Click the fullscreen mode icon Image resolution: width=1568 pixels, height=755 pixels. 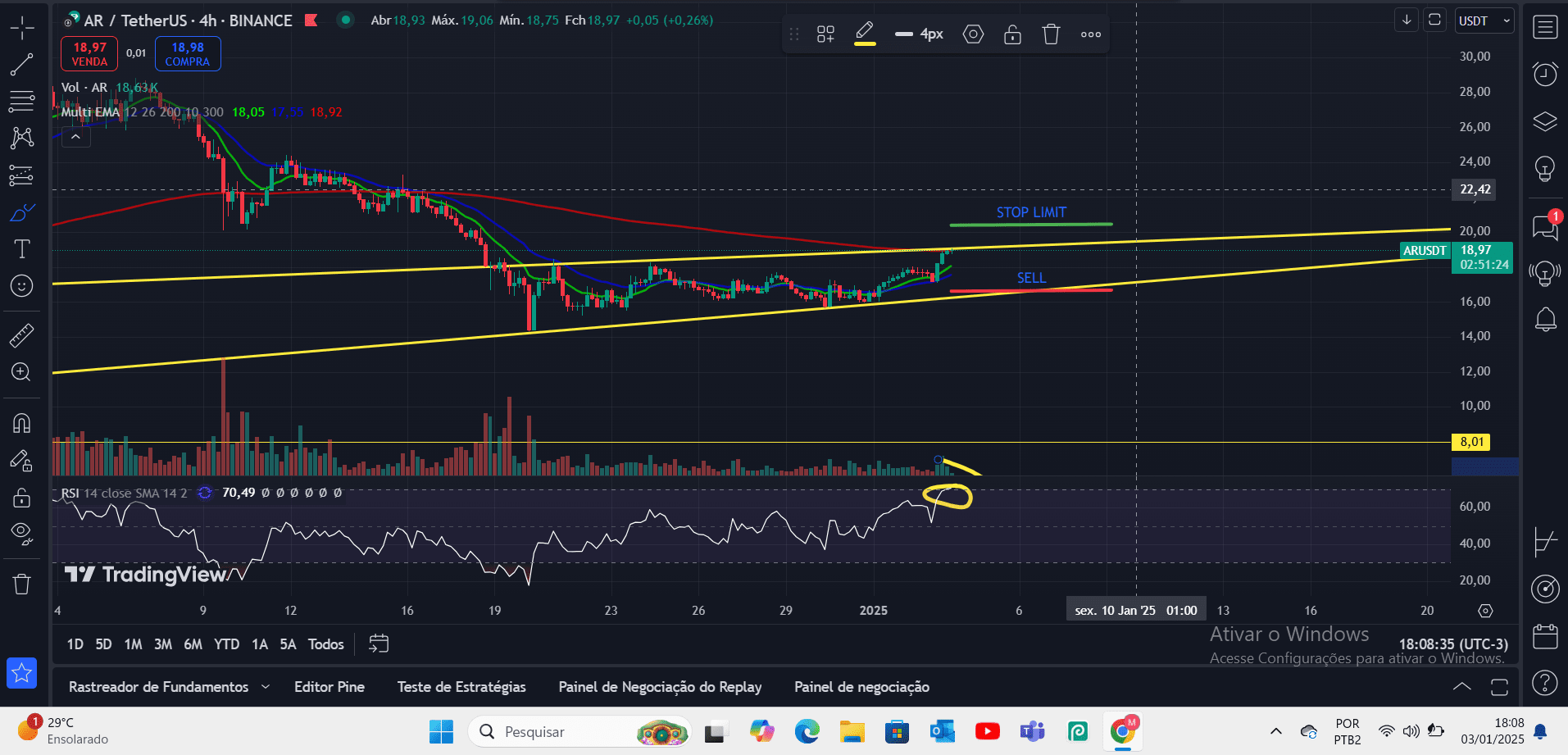pos(1434,20)
